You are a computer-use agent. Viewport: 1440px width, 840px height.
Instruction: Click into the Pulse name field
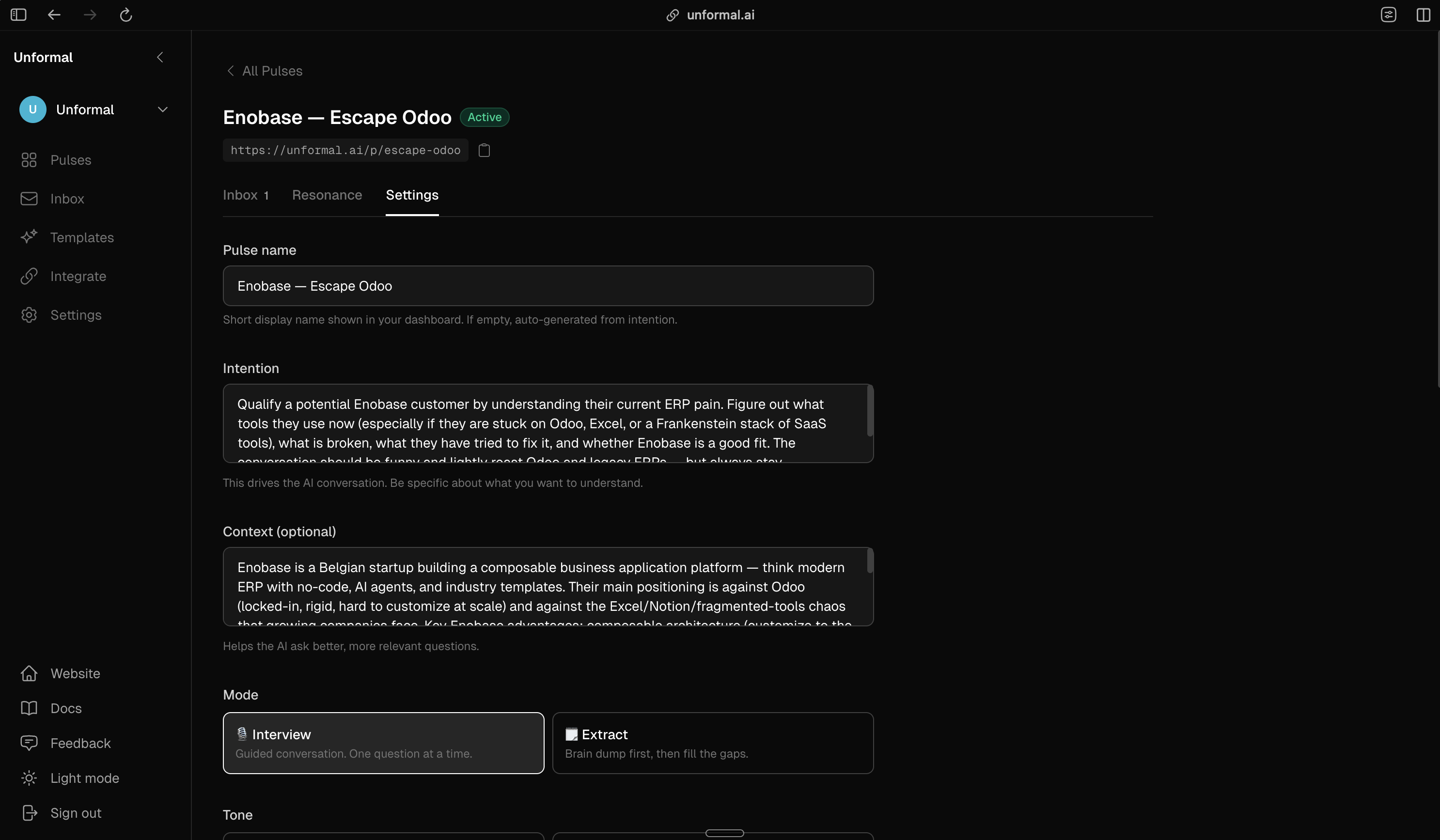548,286
